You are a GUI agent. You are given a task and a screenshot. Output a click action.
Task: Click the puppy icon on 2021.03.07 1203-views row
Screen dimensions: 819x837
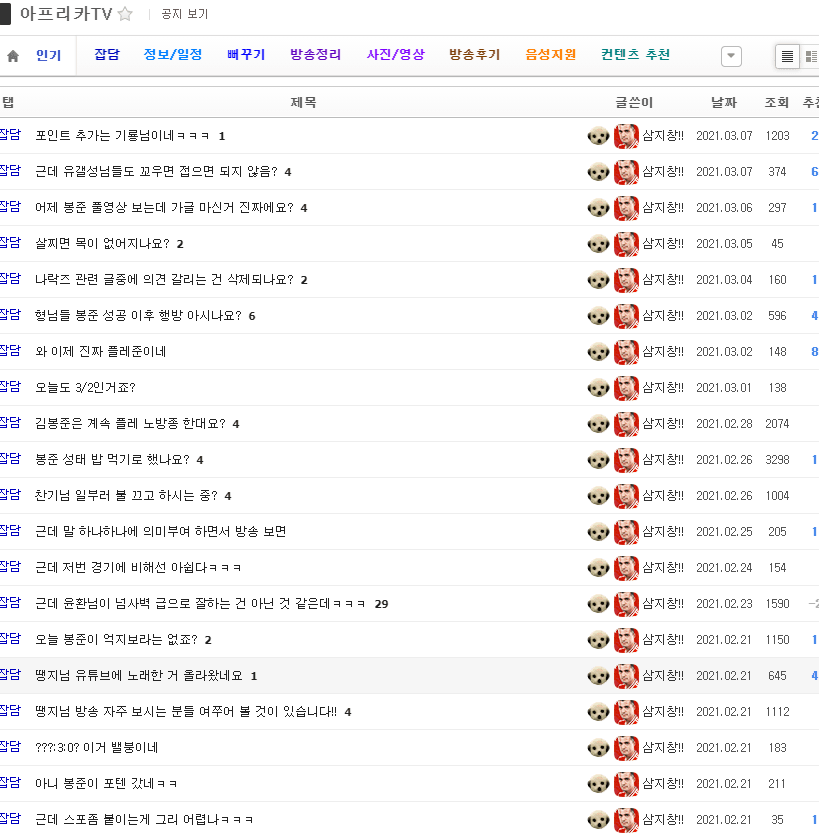pos(598,136)
